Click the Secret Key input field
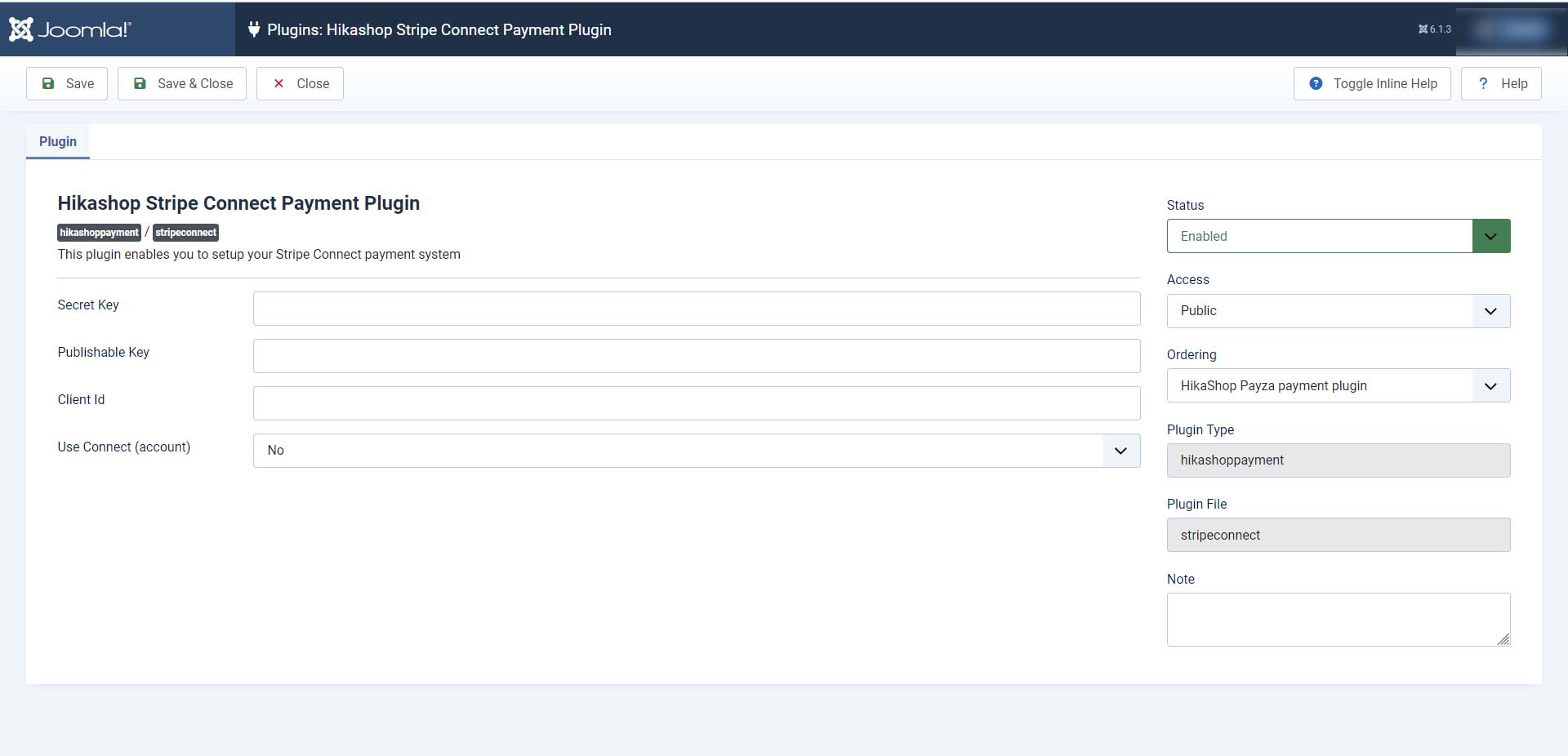 (x=697, y=309)
